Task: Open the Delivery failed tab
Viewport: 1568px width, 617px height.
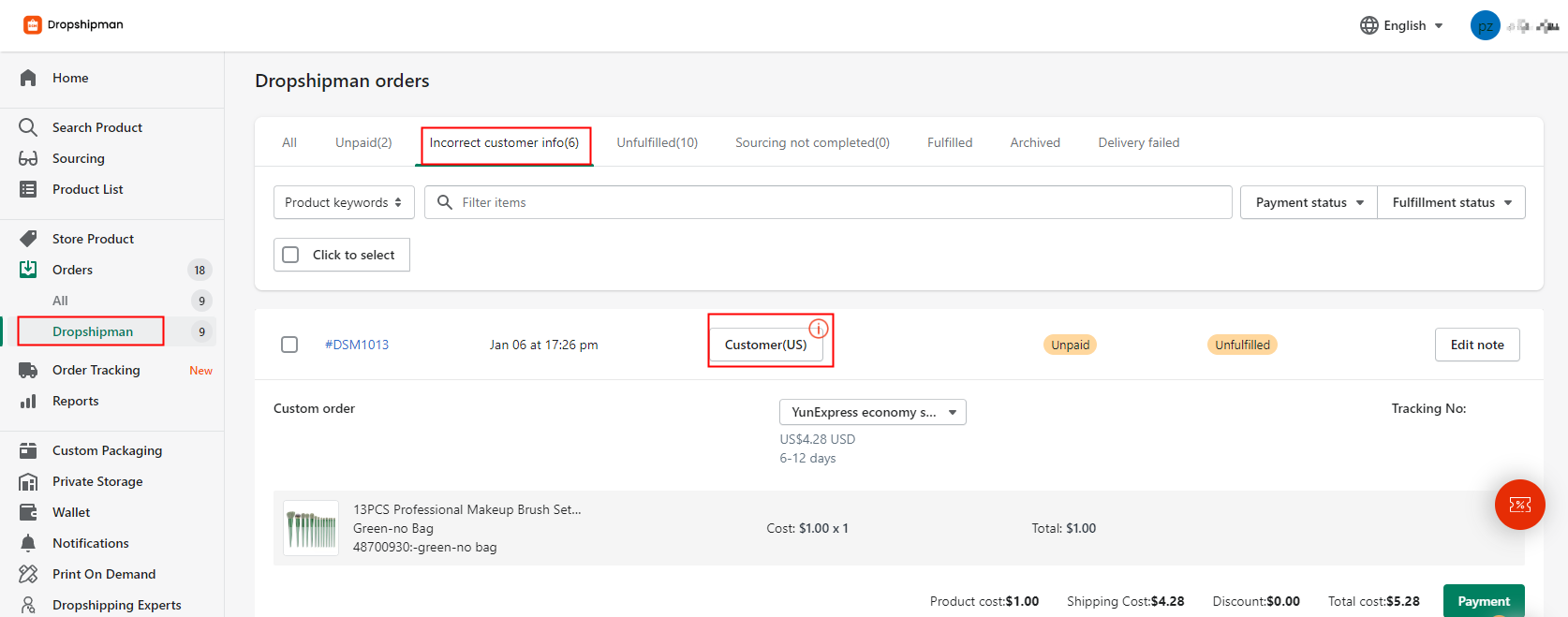Action: [1139, 142]
